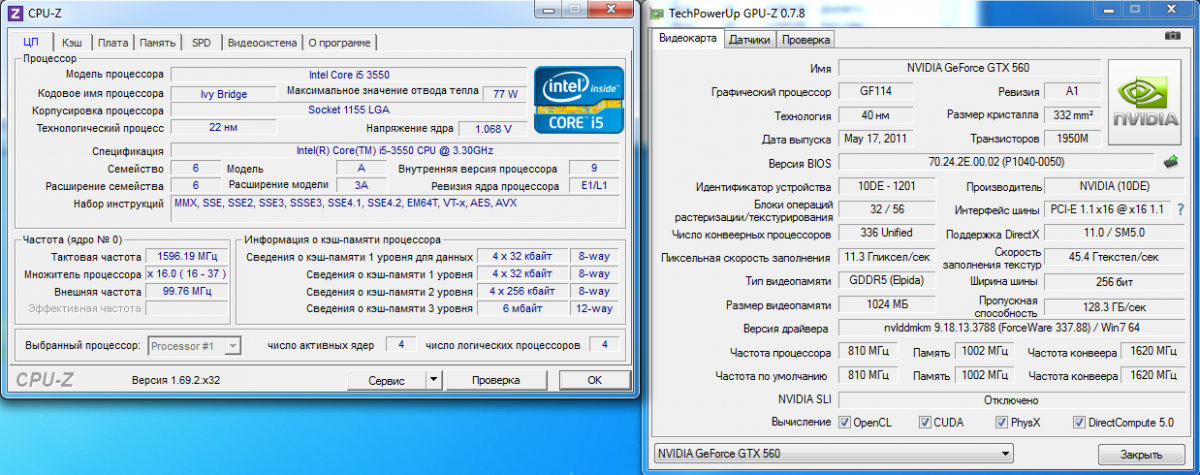Click the 1596.19 МГц core speed field
This screenshot has height=475, width=1200.
click(187, 256)
